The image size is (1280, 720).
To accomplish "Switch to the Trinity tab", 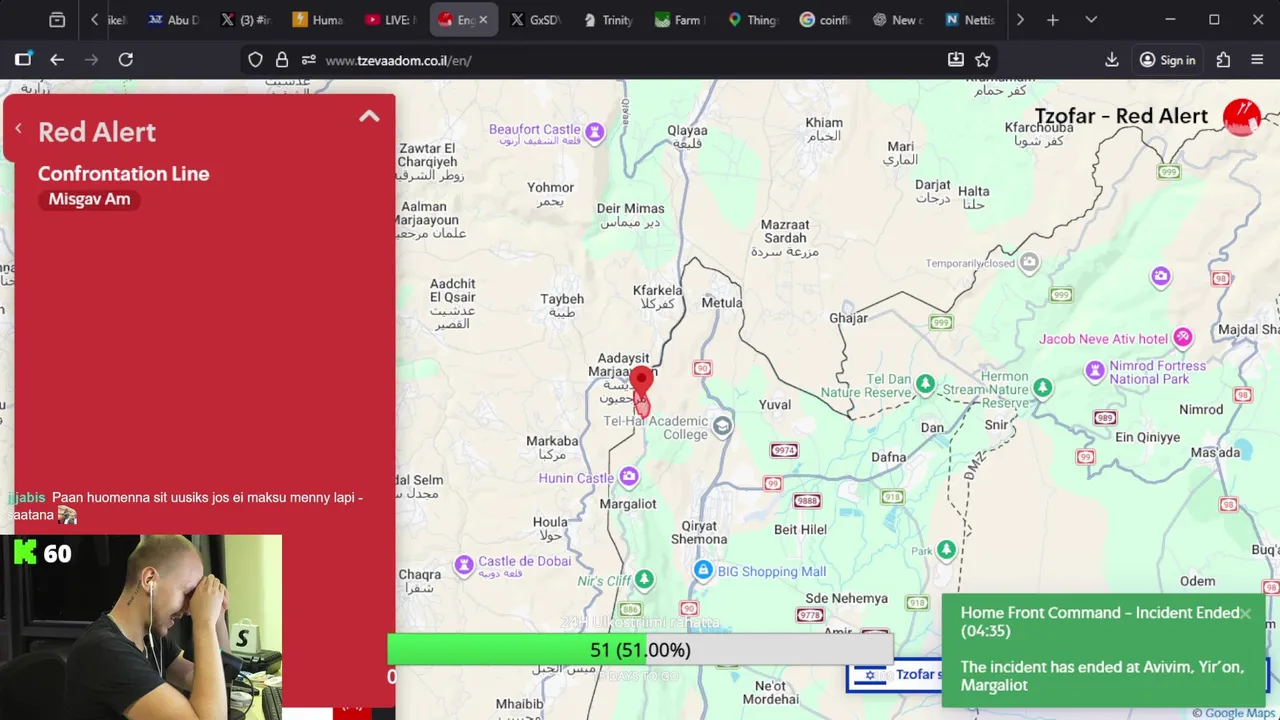I will [608, 20].
